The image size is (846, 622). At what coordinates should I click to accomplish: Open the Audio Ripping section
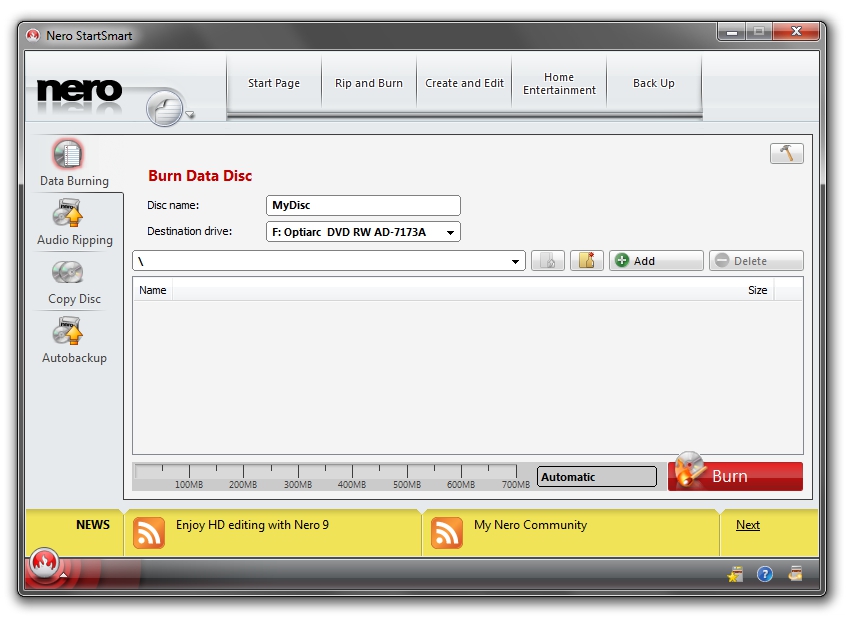tap(74, 223)
